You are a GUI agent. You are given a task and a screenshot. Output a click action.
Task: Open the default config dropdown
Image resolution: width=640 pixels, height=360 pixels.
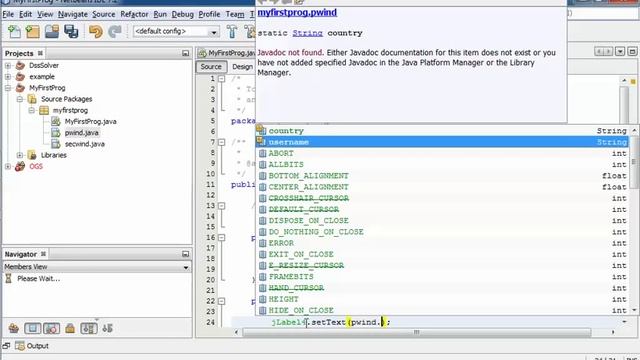(176, 31)
